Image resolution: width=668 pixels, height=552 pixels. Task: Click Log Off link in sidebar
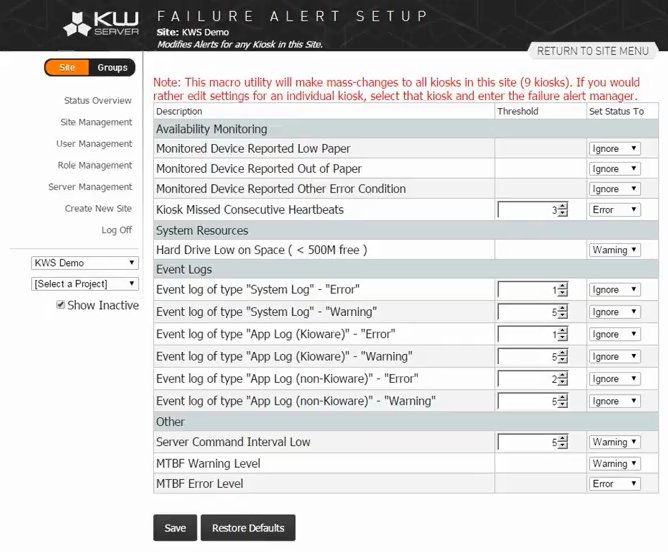click(116, 230)
